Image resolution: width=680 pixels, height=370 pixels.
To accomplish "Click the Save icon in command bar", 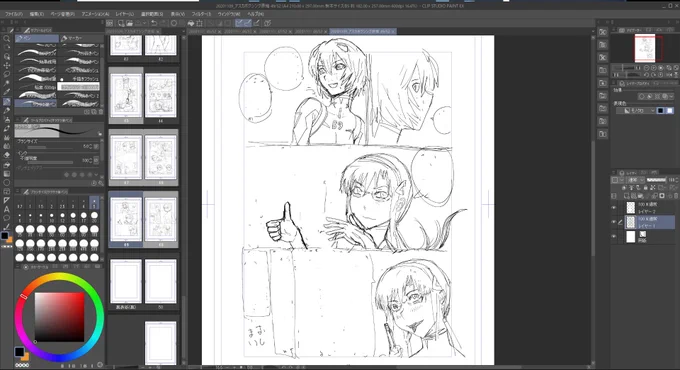I will 138,23.
